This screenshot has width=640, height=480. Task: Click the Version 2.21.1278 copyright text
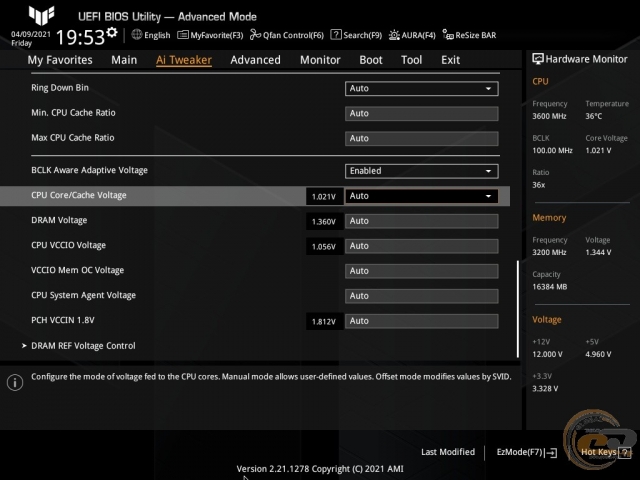point(320,469)
